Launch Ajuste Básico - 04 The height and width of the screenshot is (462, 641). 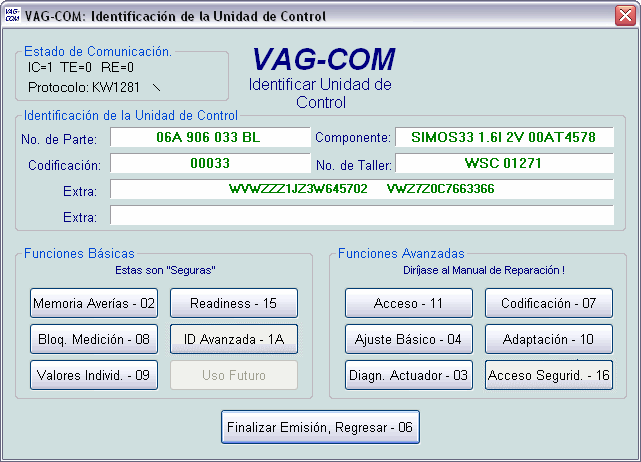click(409, 339)
